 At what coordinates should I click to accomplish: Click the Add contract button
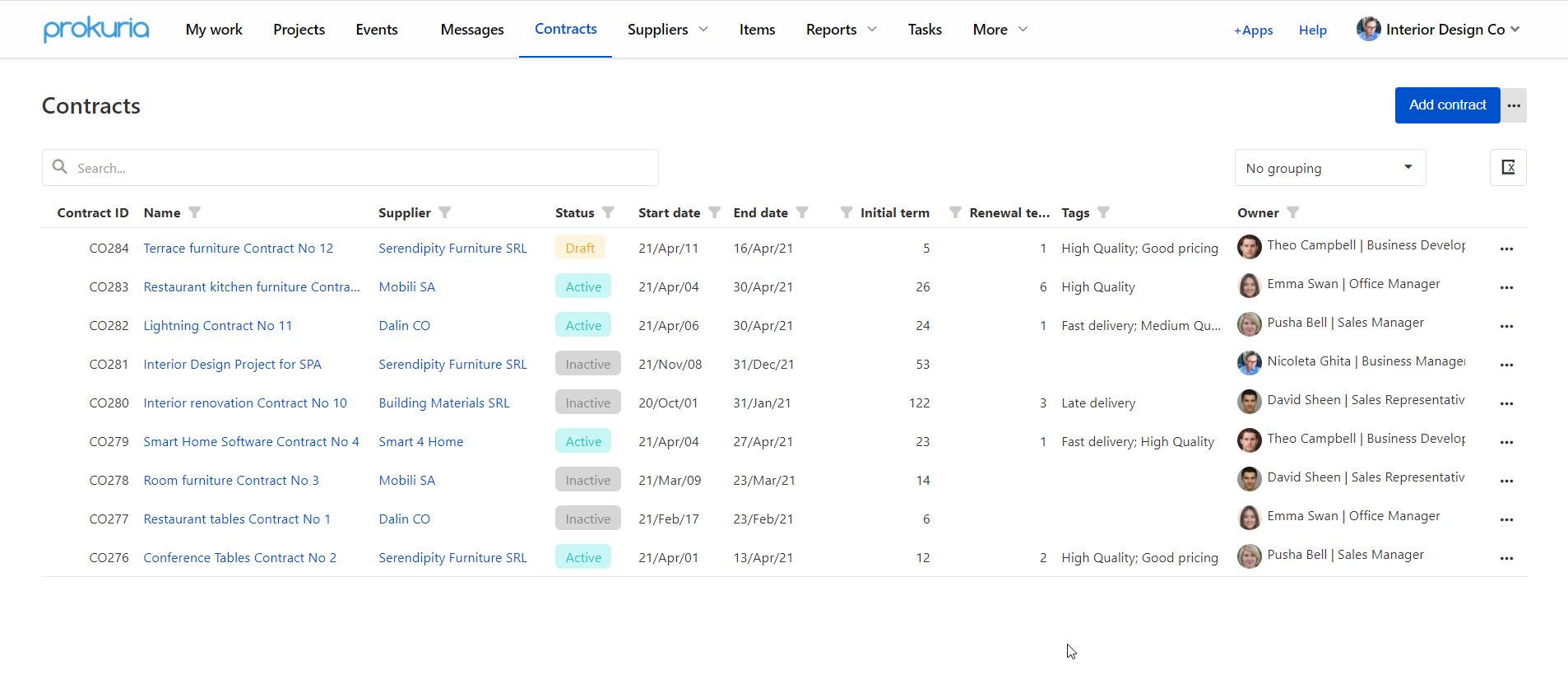point(1447,105)
